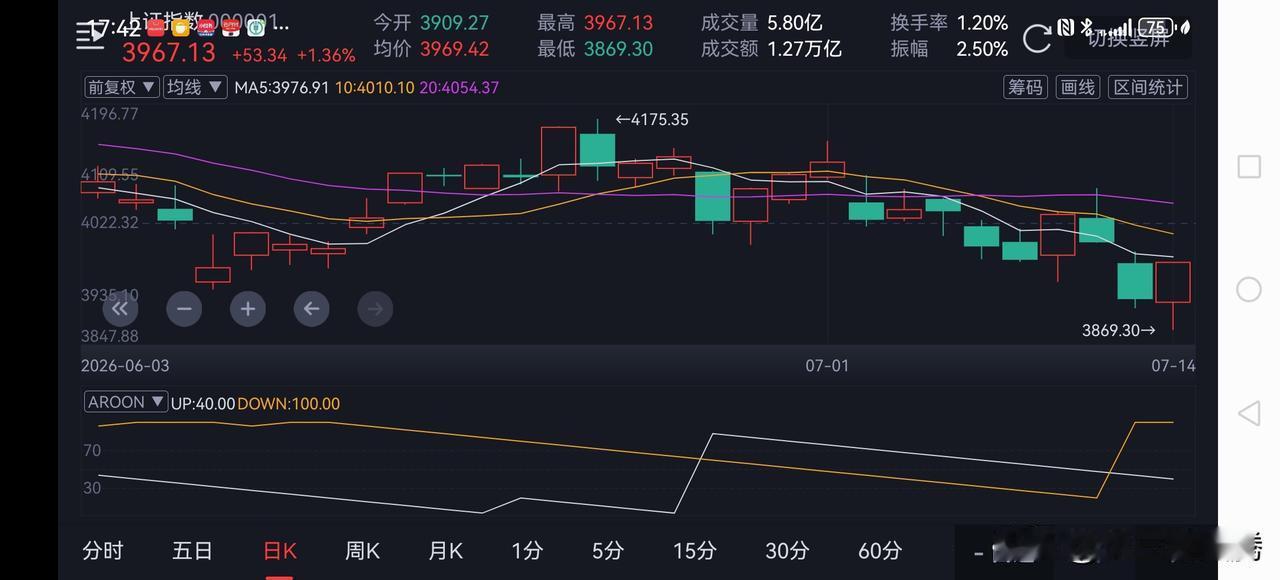Tap 最低 value 3869.30
This screenshot has width=1280, height=580.
click(x=618, y=48)
